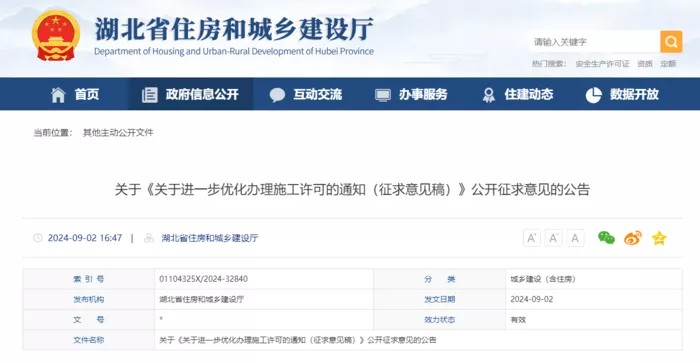700x363 pixels.
Task: Decrease font size with A- button
Action: pyautogui.click(x=554, y=238)
